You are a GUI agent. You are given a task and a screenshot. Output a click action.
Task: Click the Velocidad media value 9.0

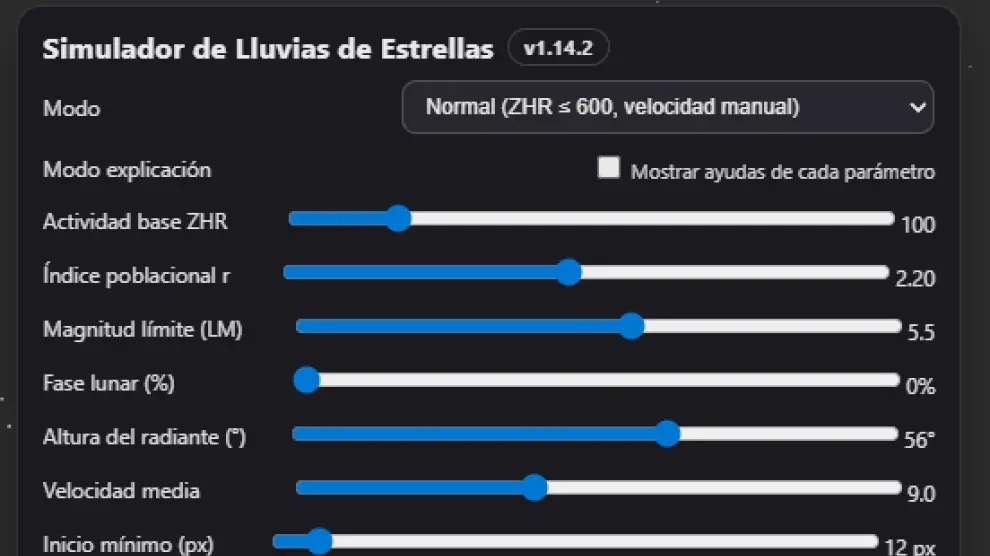coord(919,494)
